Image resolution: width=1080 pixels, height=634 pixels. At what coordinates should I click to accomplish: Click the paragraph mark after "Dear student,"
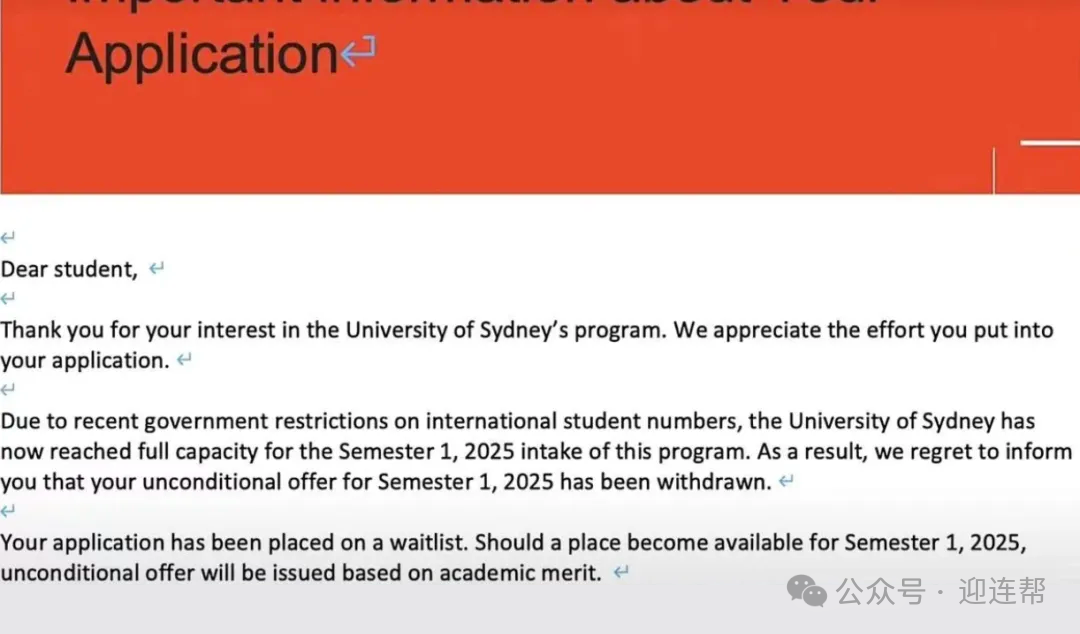[156, 269]
